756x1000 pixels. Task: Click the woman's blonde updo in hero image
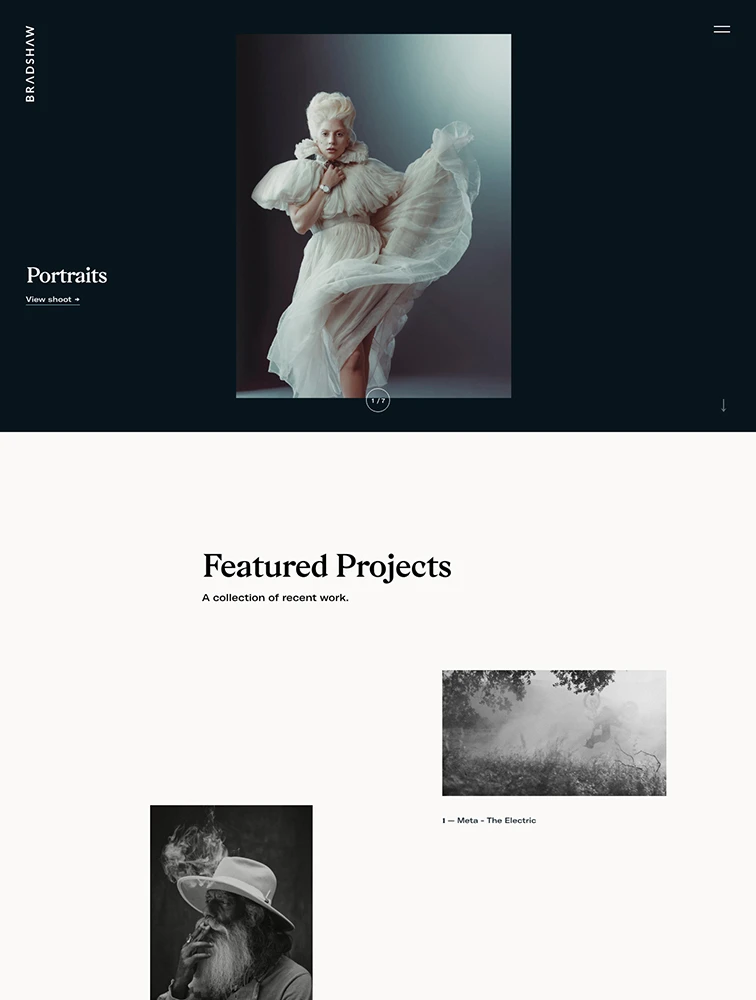click(330, 112)
